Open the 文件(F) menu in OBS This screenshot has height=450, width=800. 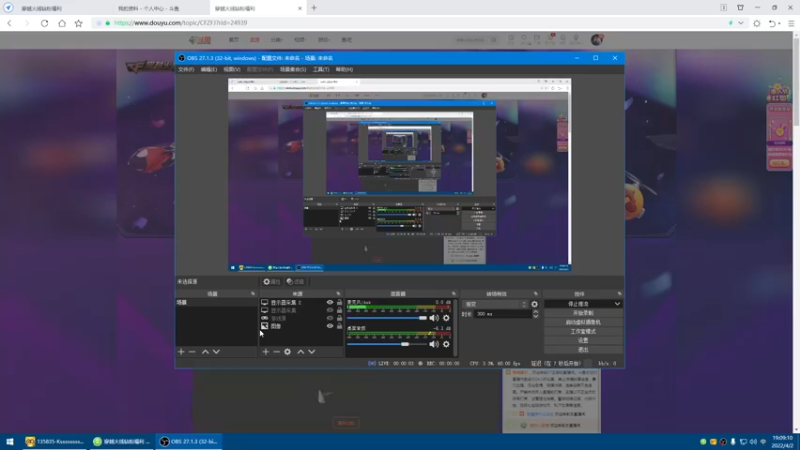pos(186,69)
